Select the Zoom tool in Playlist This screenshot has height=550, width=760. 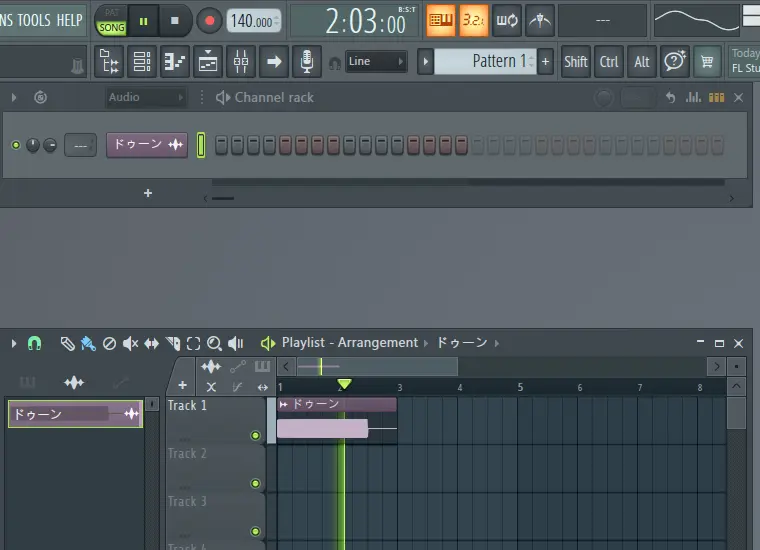214,344
